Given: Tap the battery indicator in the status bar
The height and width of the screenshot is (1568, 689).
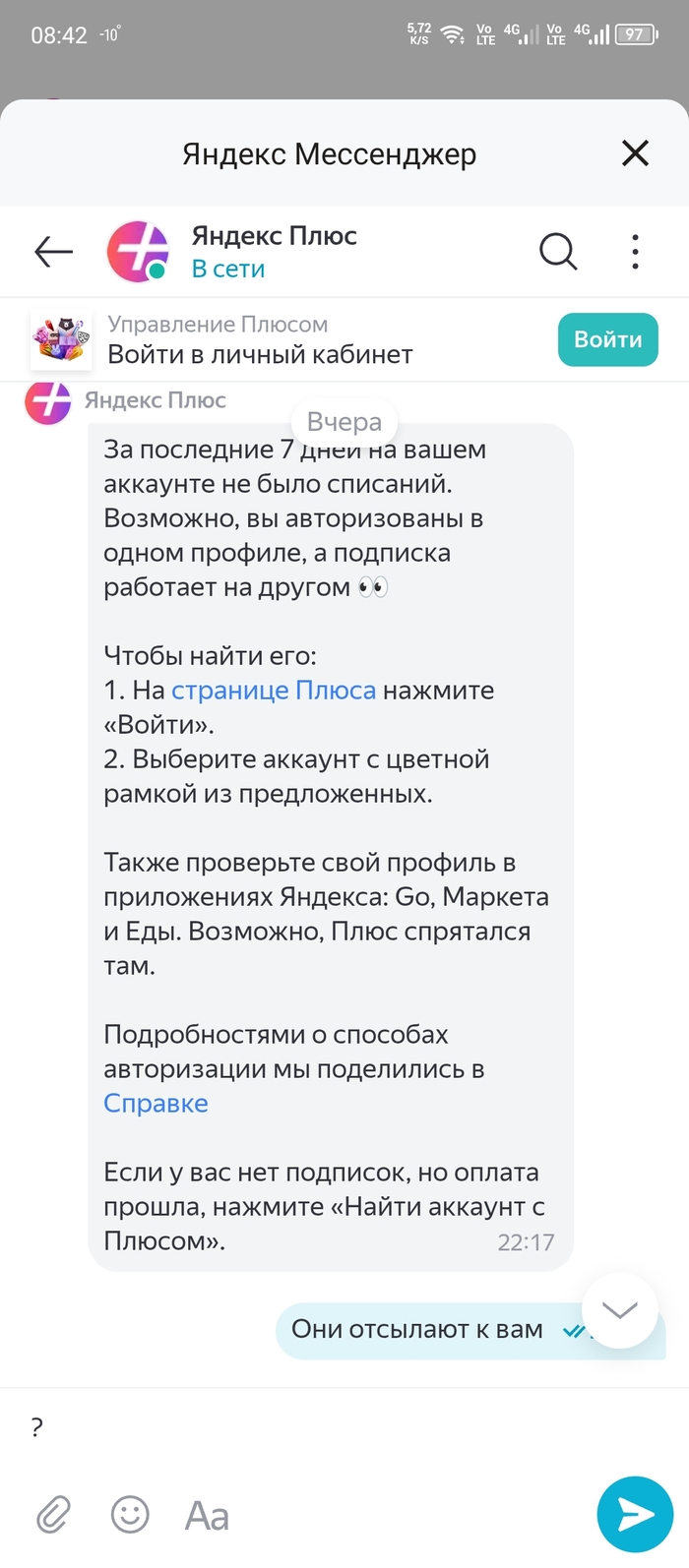Looking at the screenshot, I should (635, 34).
